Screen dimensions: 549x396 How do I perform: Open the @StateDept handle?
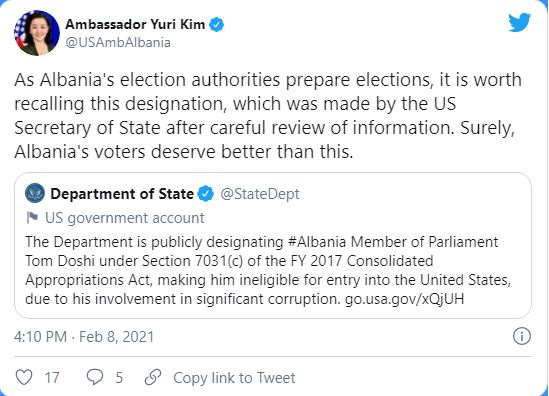260,194
